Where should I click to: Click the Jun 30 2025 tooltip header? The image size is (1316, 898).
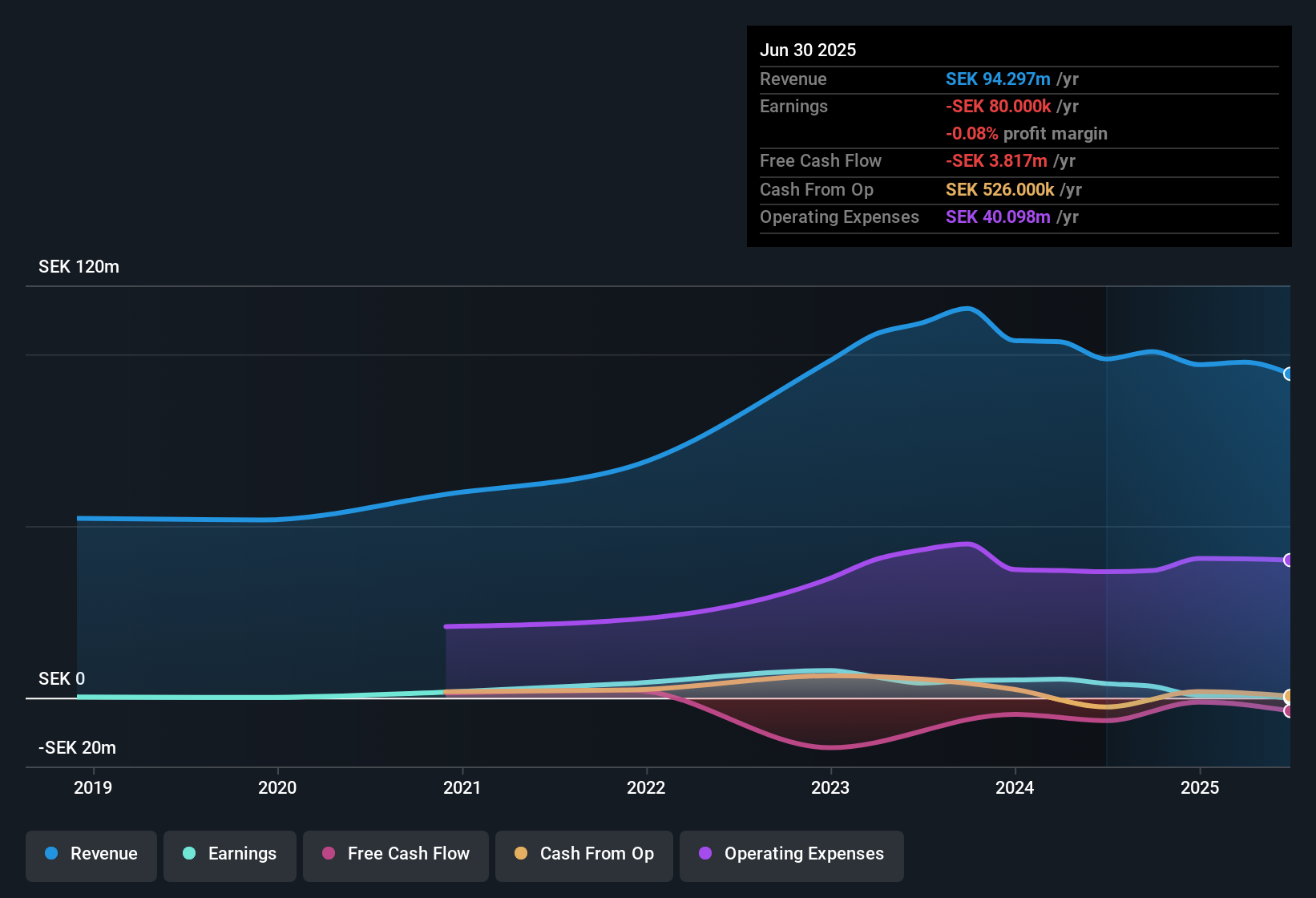[808, 50]
